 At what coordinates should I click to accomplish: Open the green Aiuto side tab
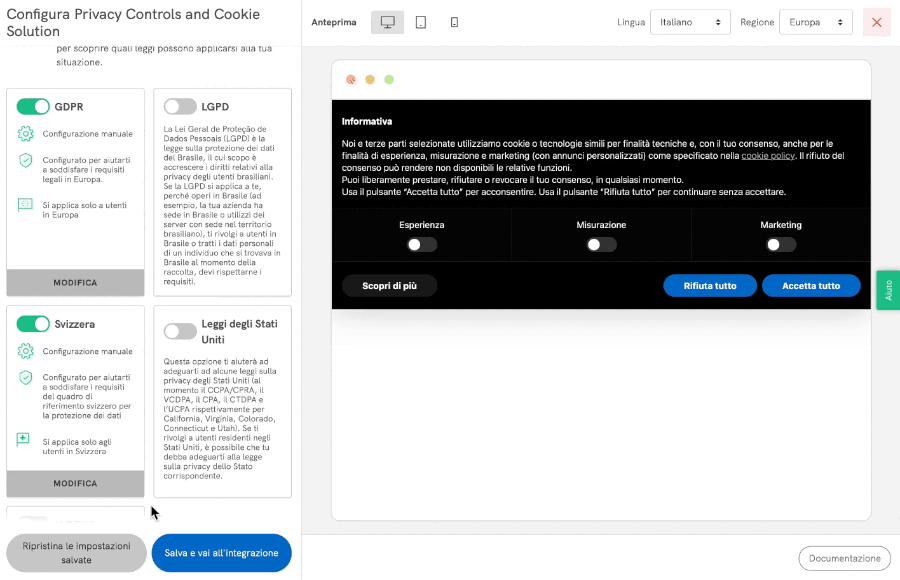coord(887,290)
